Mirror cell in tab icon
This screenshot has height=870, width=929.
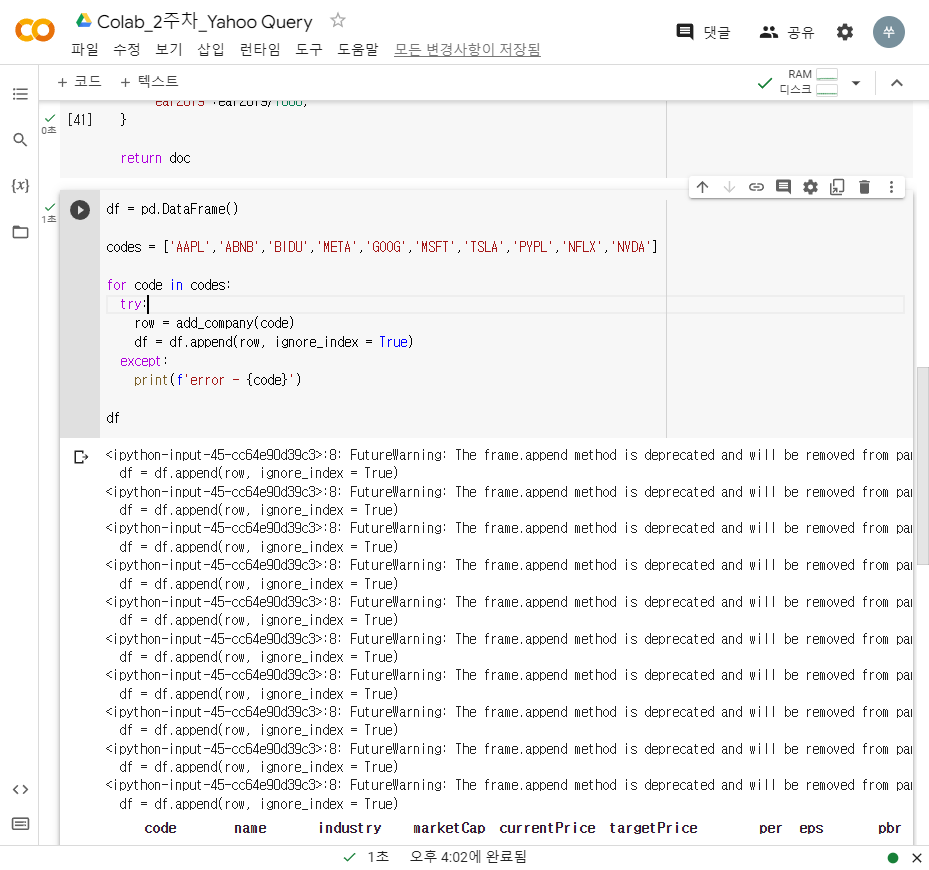[x=837, y=187]
